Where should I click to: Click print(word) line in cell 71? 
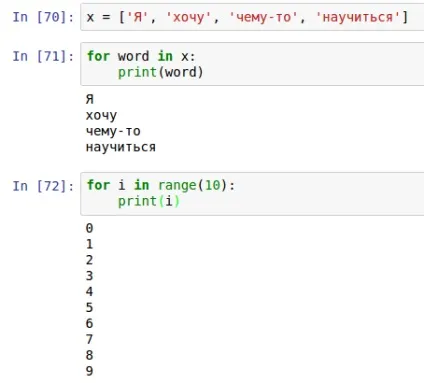coord(160,72)
